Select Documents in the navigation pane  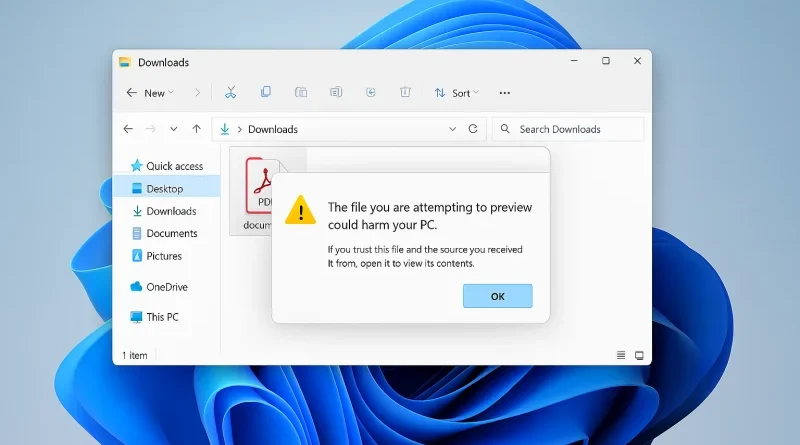pos(171,233)
